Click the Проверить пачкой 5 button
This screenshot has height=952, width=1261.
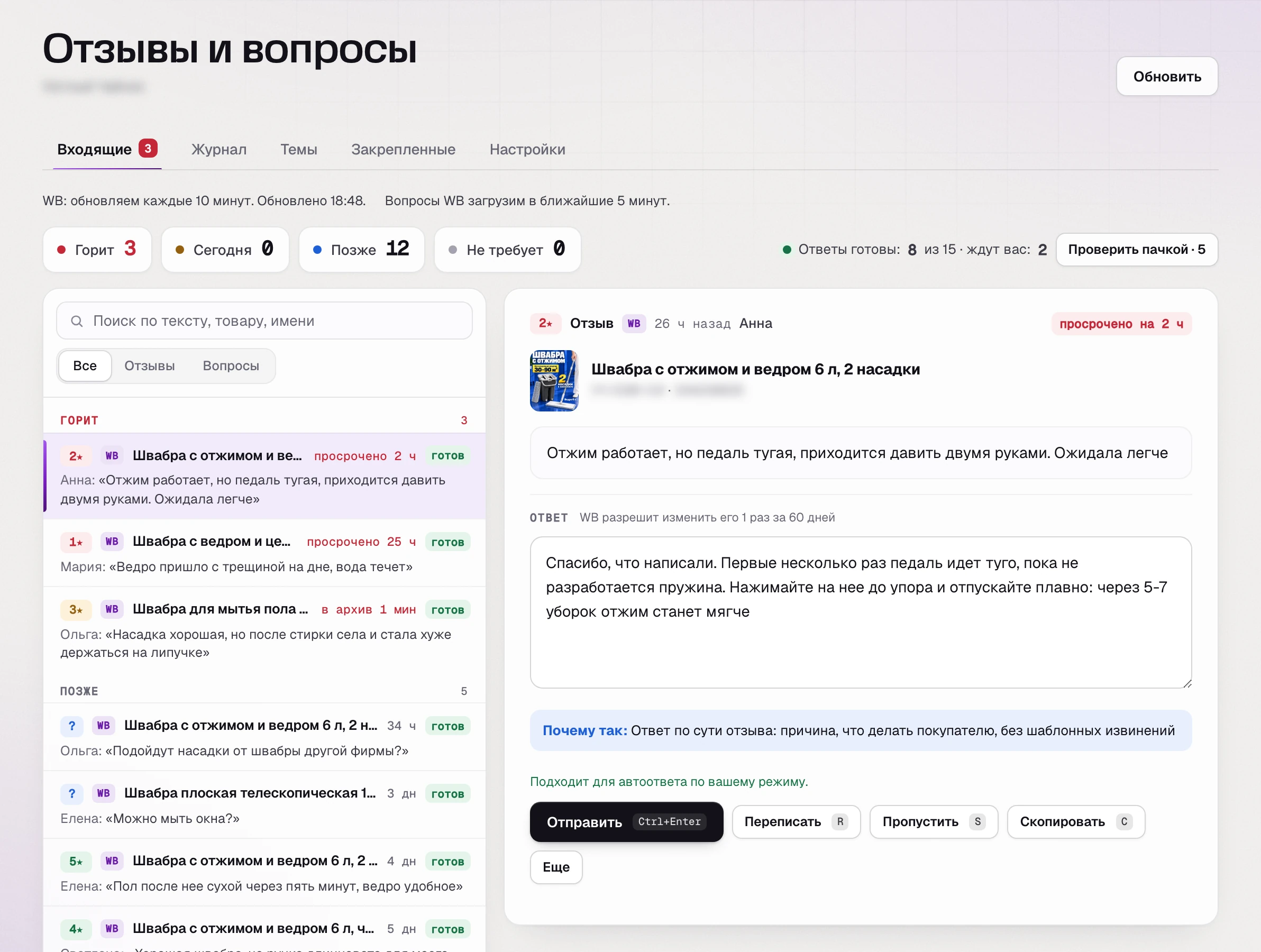[1136, 249]
